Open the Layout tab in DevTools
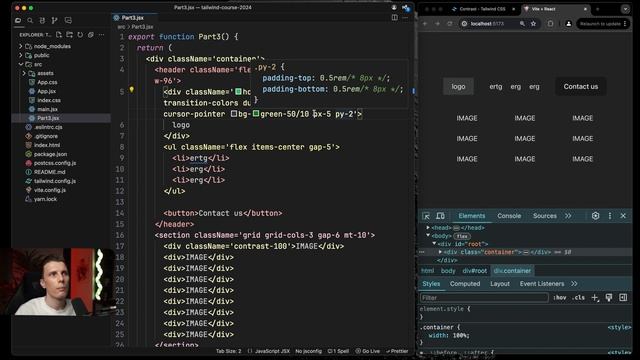640x360 pixels. [500, 284]
